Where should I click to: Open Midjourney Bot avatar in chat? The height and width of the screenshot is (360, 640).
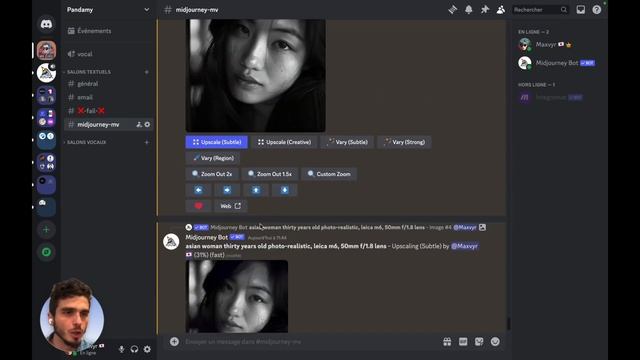tap(171, 242)
